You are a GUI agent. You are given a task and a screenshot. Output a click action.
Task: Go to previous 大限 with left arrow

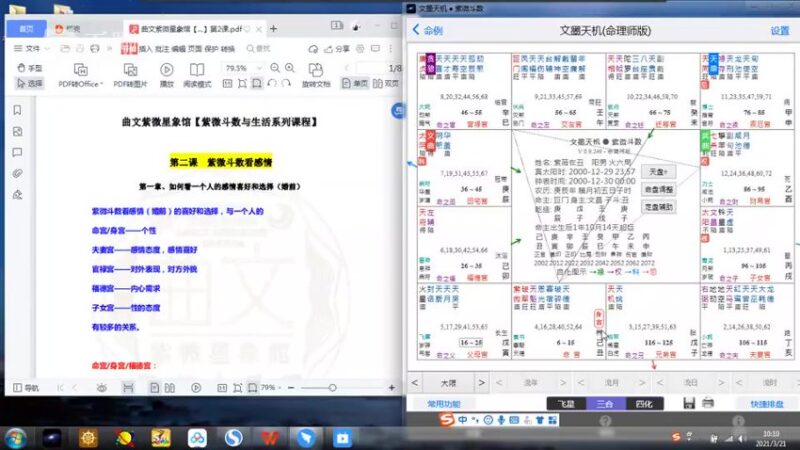click(415, 383)
